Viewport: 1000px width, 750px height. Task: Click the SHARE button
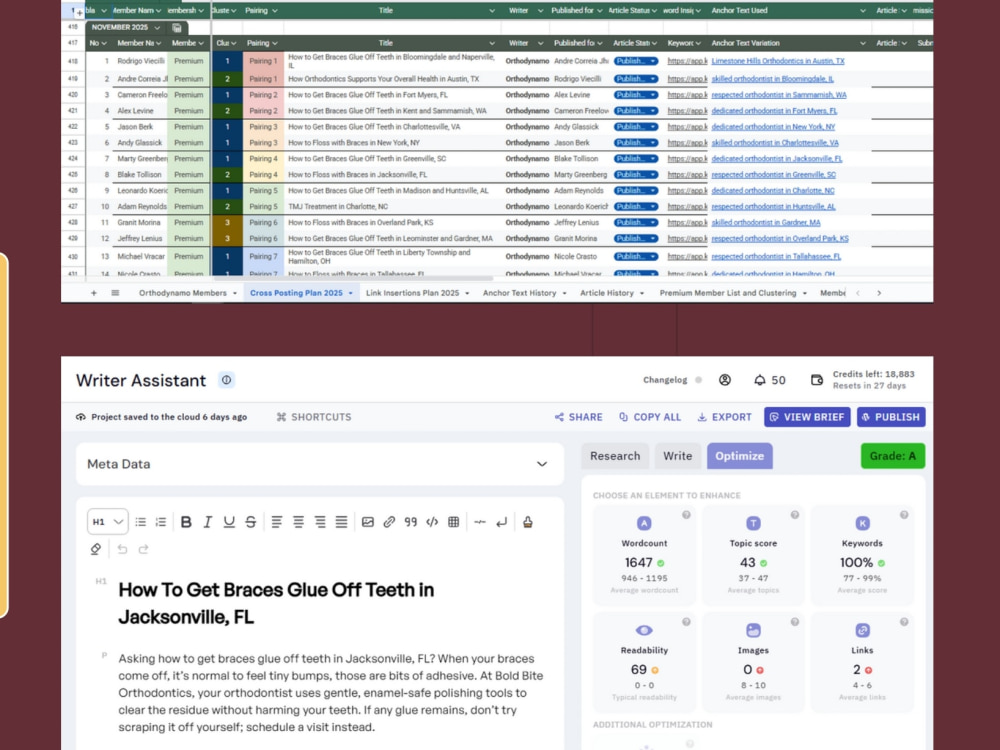578,417
